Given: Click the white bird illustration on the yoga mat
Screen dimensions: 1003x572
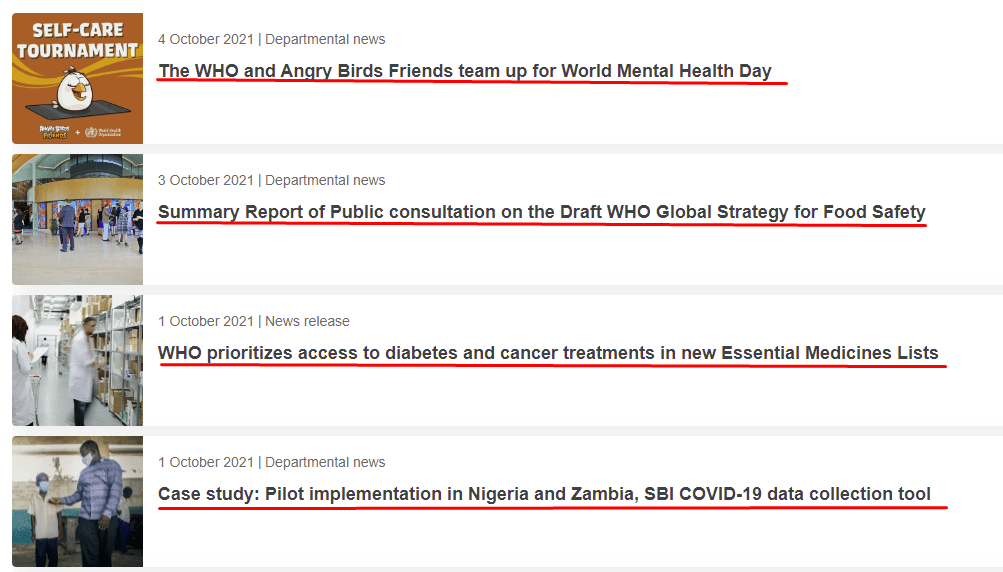Looking at the screenshot, I should click(76, 89).
